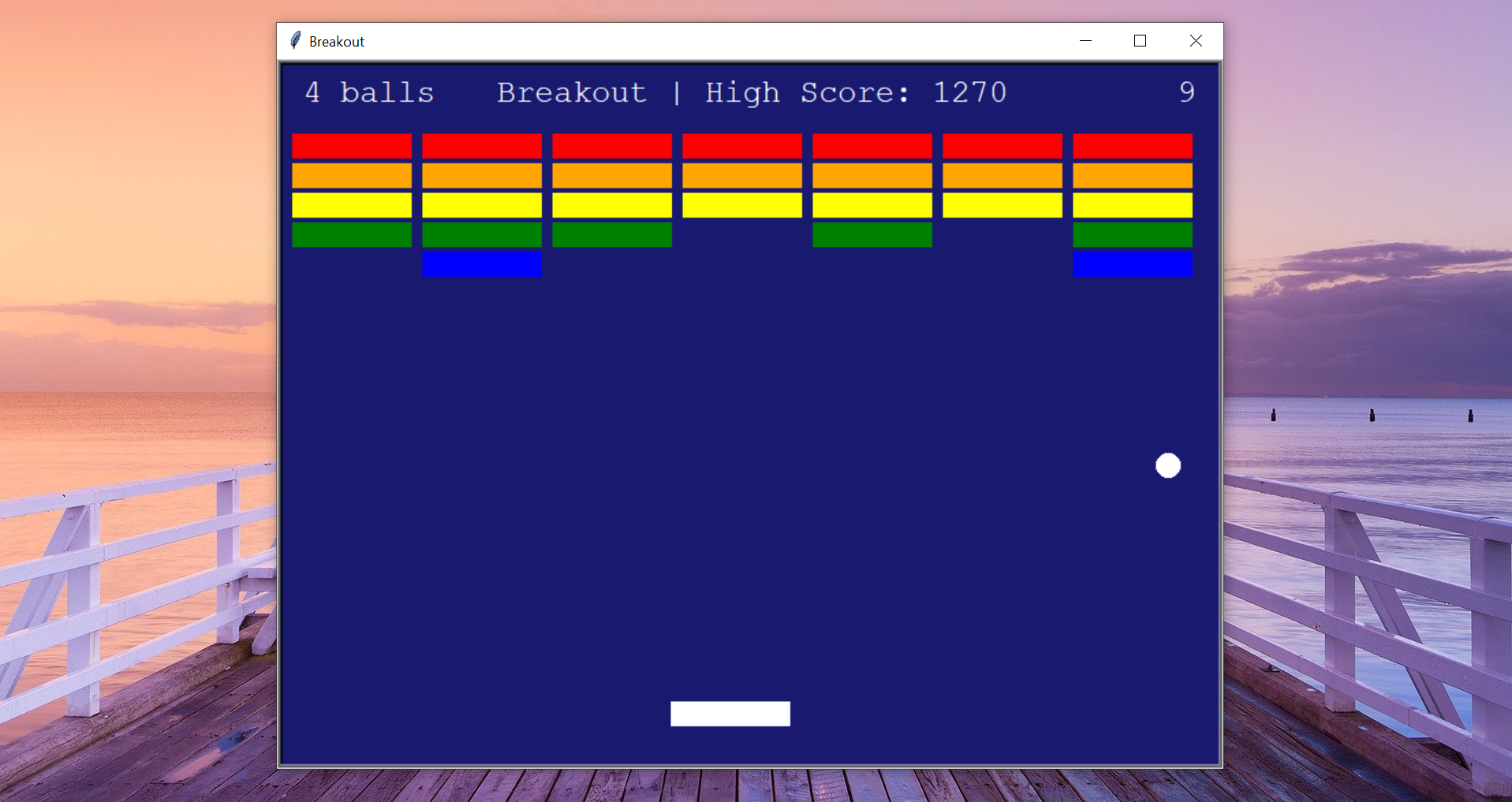1512x802 pixels.
Task: Click the '4 balls' remaining counter
Action: click(x=369, y=92)
